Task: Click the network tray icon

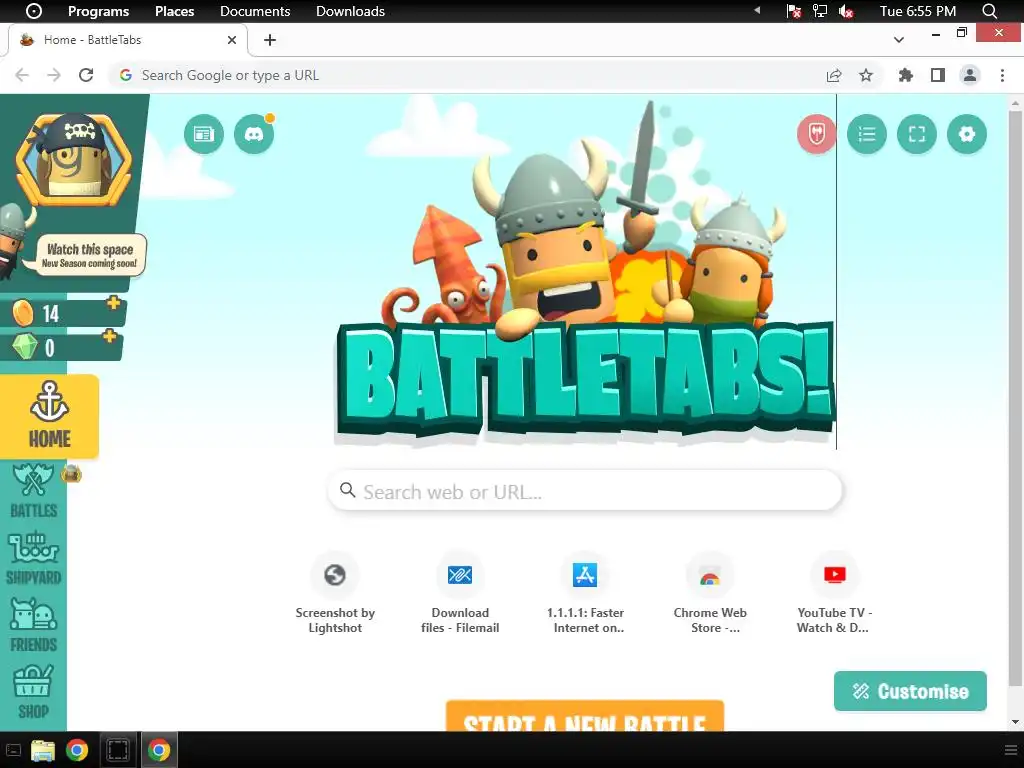Action: point(820,11)
